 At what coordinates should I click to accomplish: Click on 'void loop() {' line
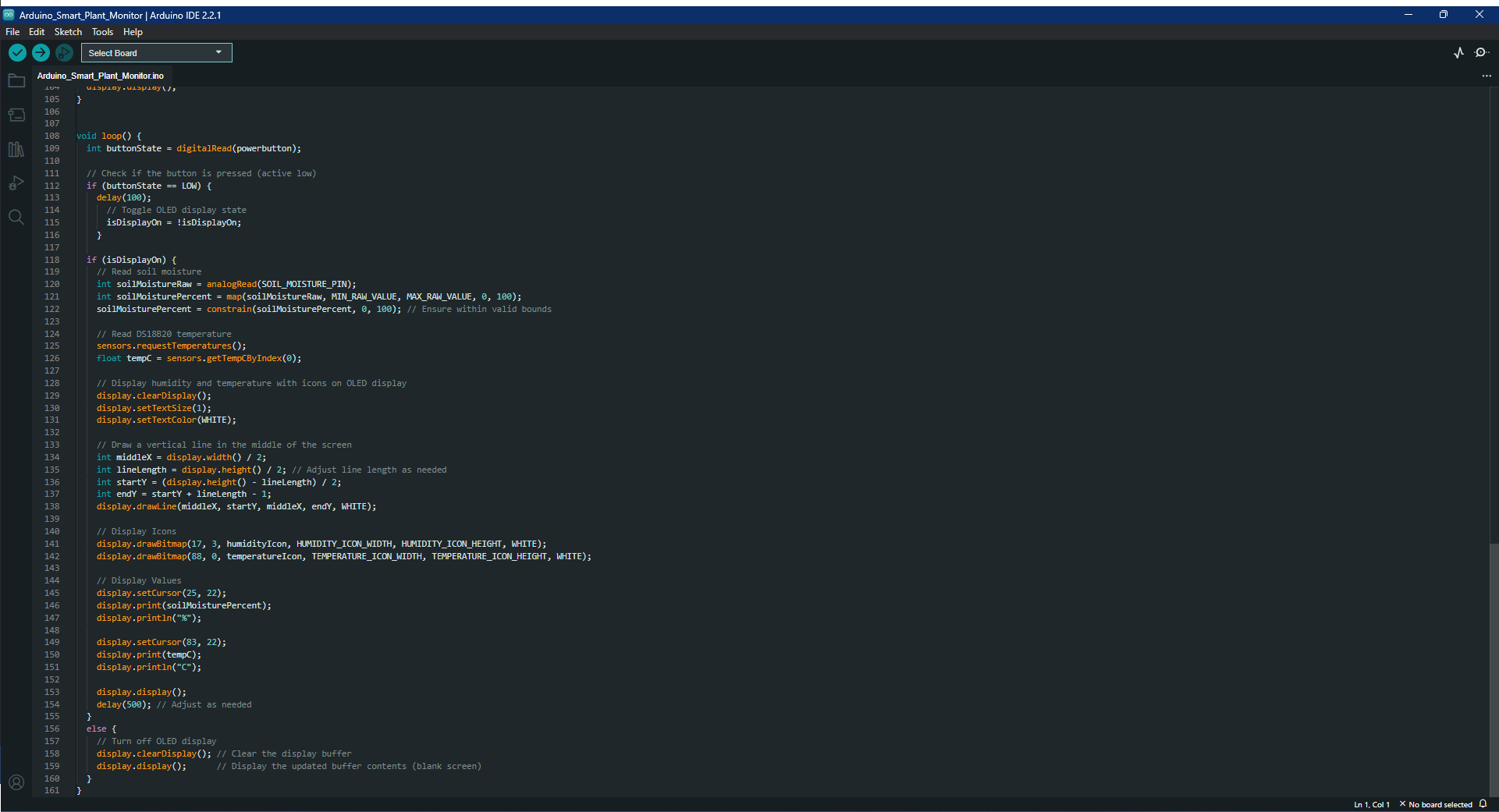pyautogui.click(x=108, y=136)
